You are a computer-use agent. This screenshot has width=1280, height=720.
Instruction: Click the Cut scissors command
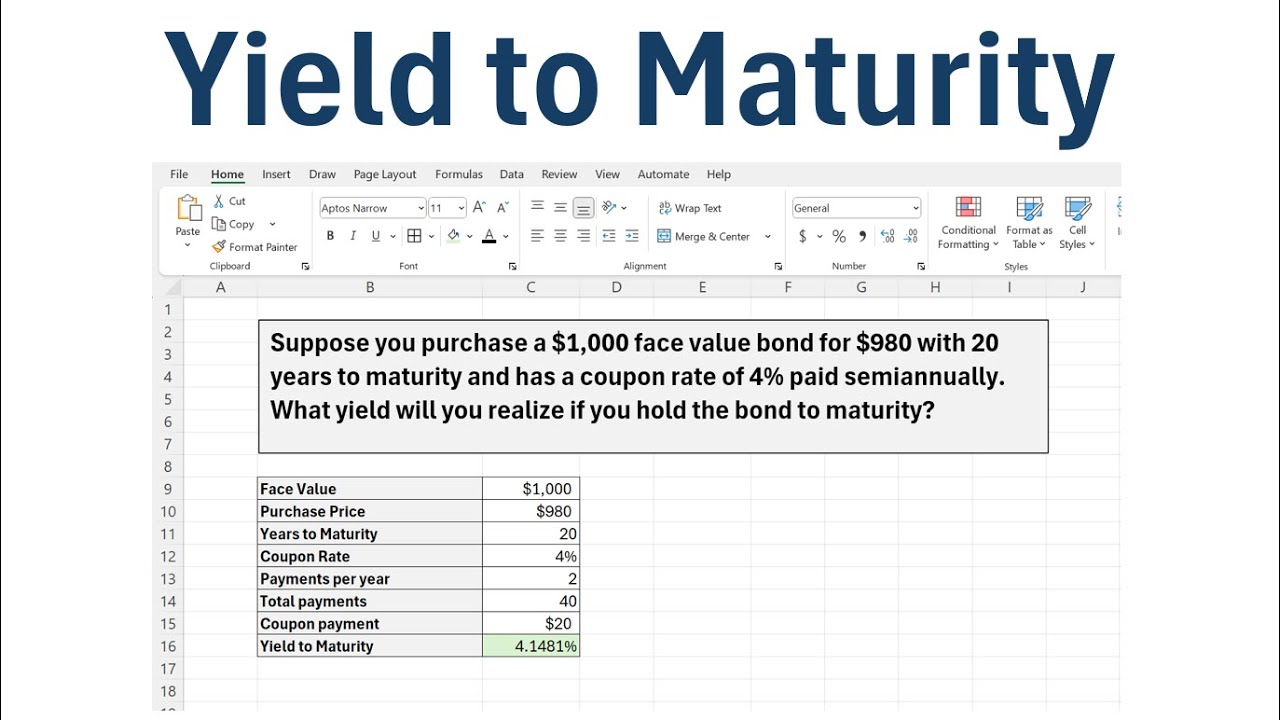click(229, 201)
